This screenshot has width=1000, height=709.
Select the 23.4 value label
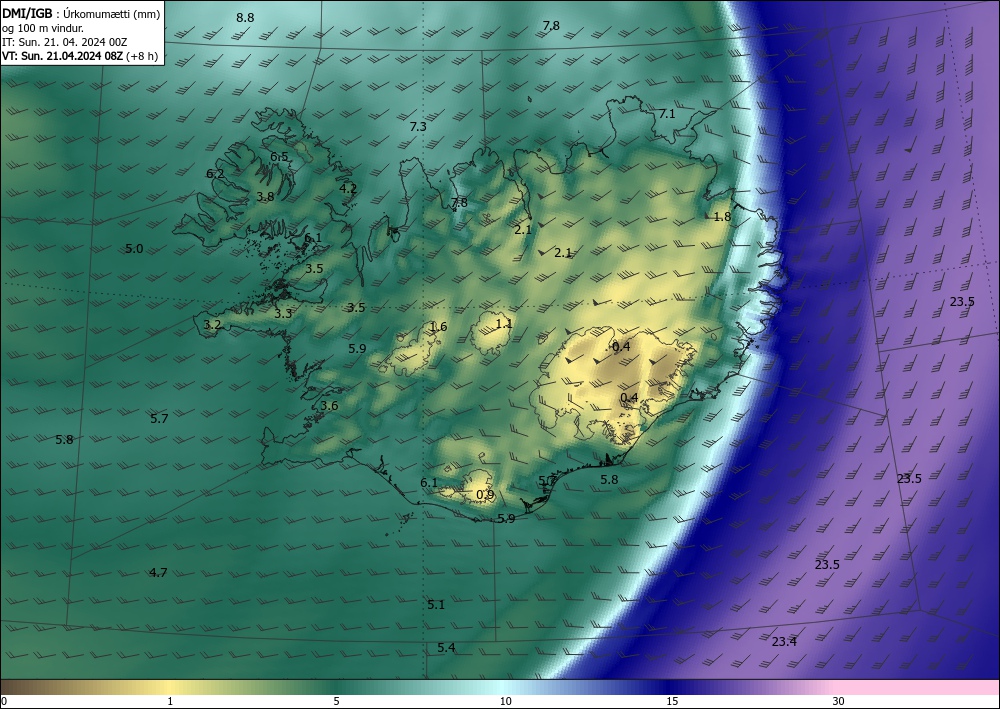784,642
